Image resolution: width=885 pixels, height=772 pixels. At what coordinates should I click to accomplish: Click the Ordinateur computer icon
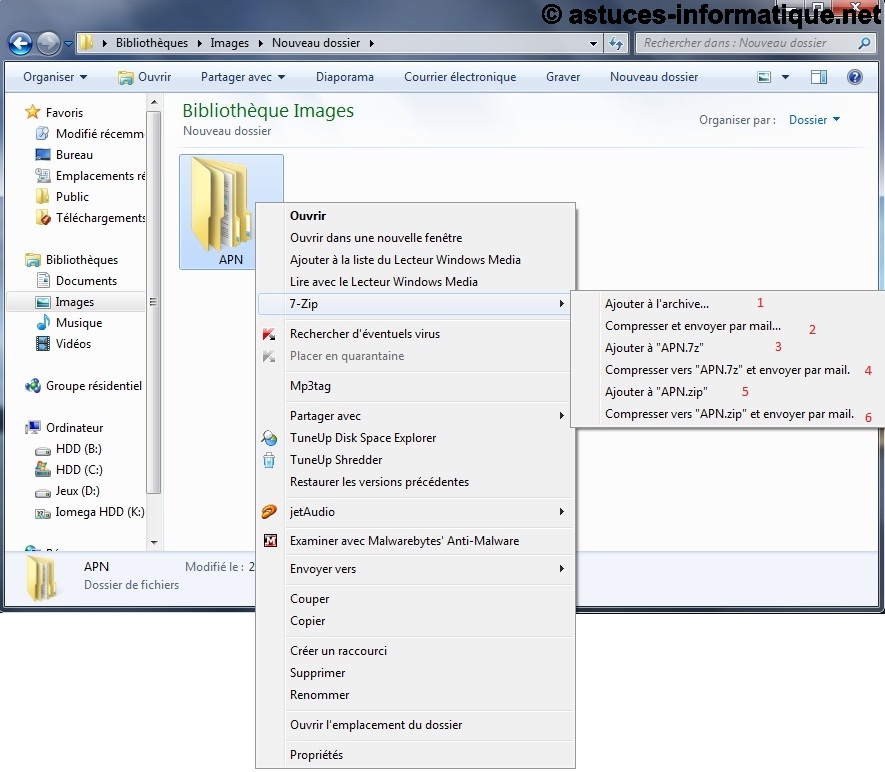pos(33,428)
